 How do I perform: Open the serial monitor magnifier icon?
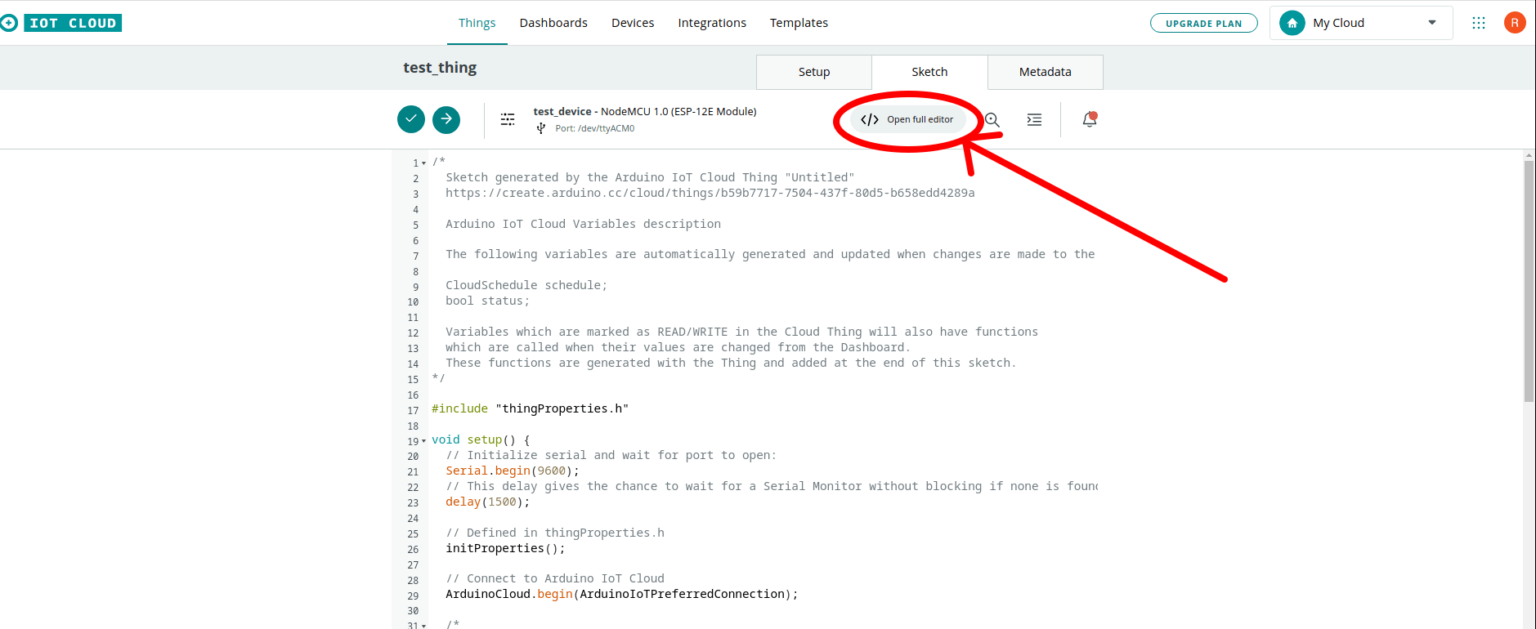pos(992,119)
